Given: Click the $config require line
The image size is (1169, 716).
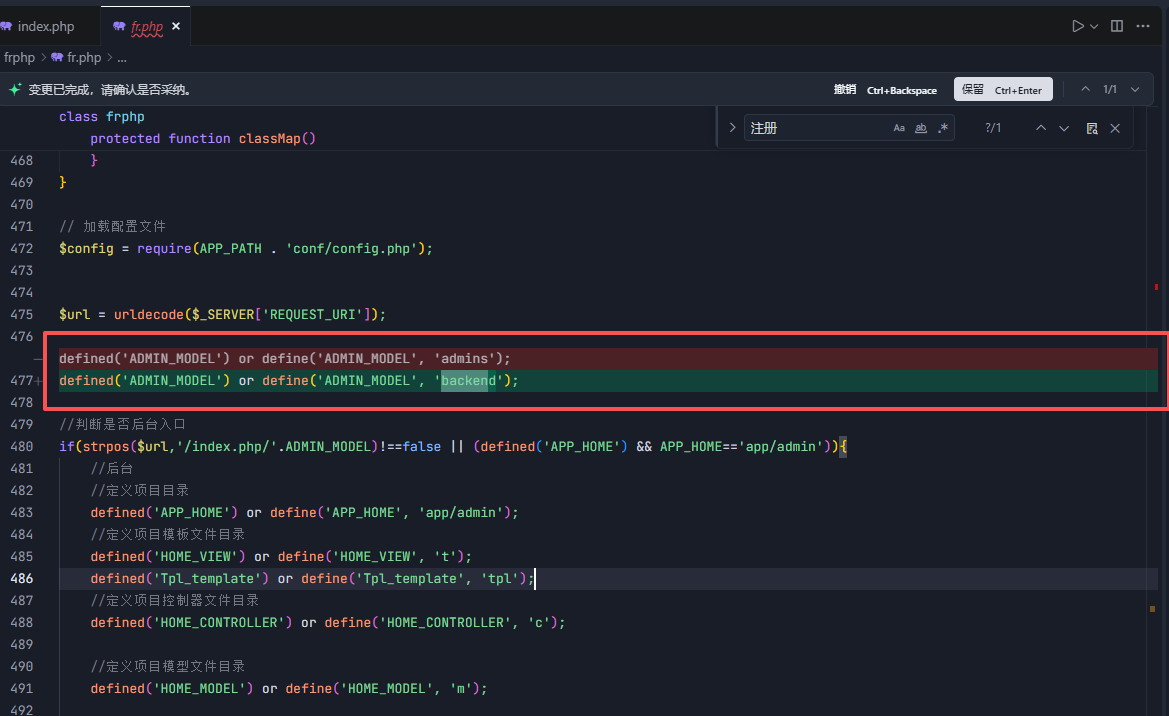Looking at the screenshot, I should coord(246,248).
